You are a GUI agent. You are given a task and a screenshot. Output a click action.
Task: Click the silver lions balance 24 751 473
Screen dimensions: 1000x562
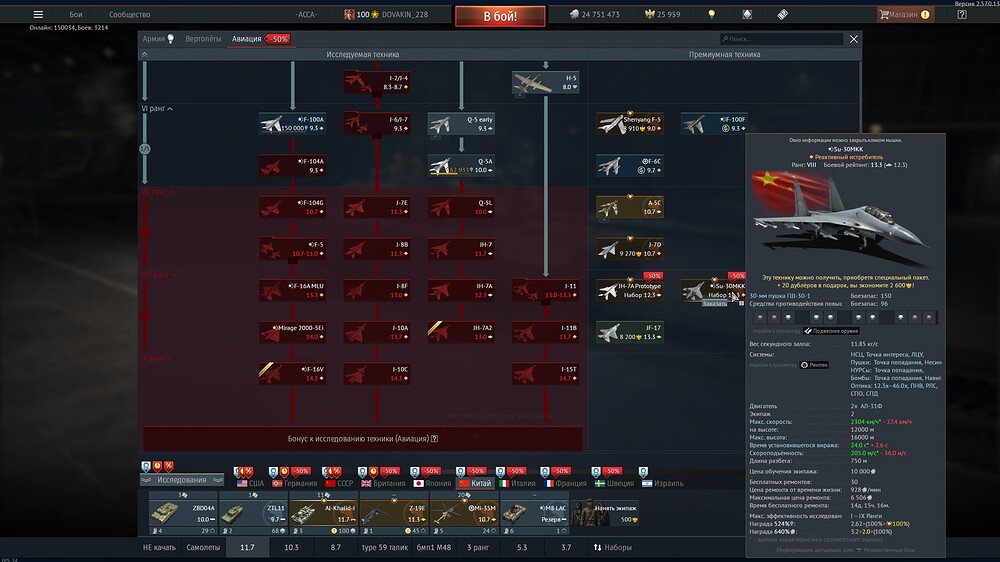[x=594, y=14]
